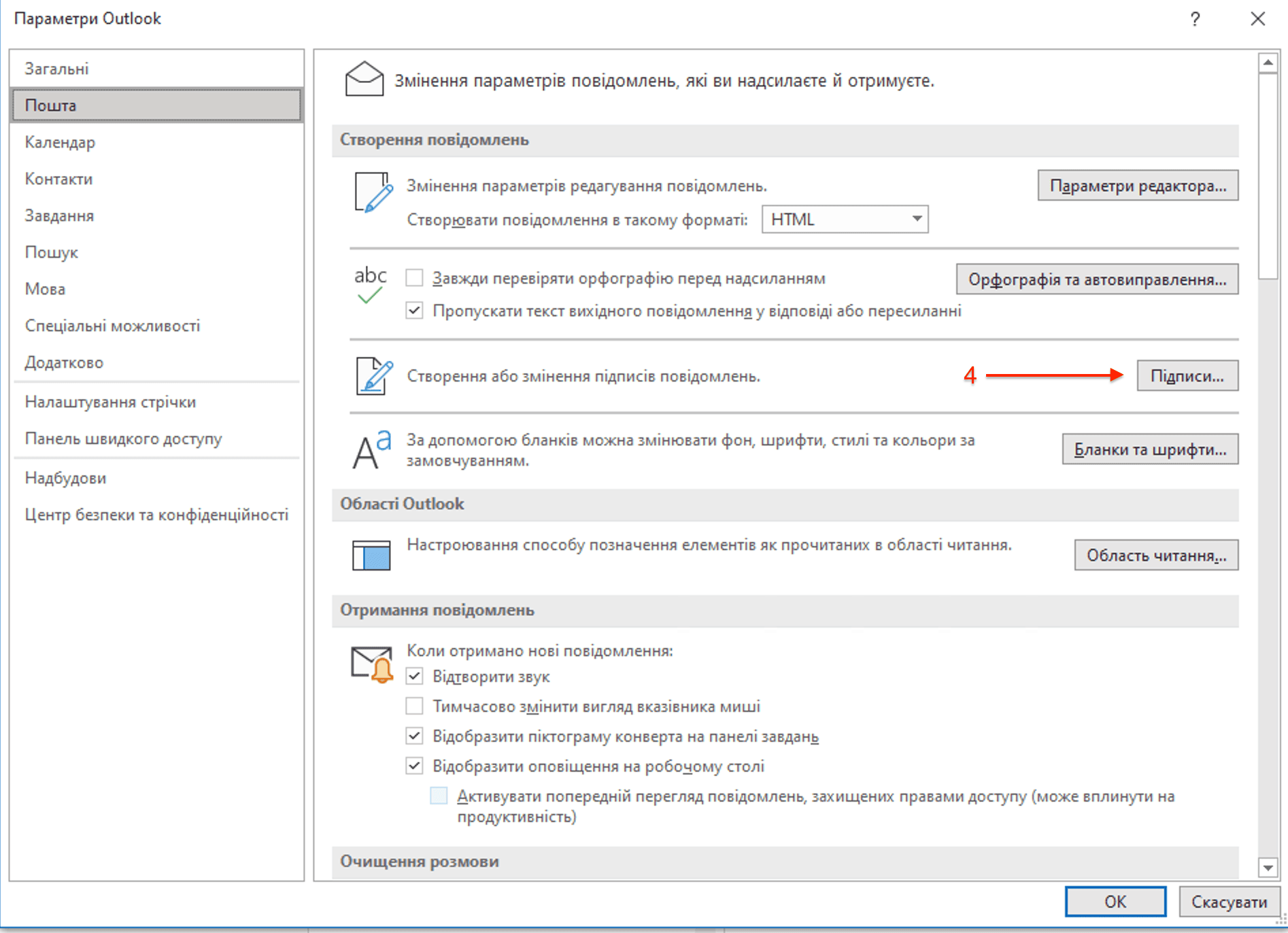This screenshot has height=933, width=1288.
Task: Click the signature pencil-page icon
Action: (x=374, y=376)
